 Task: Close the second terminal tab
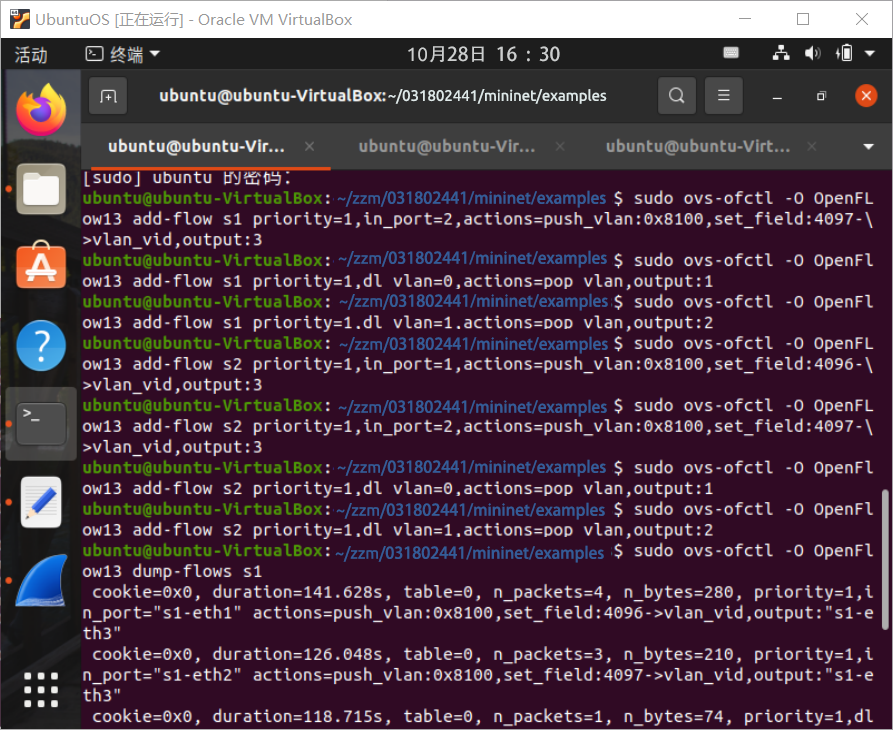560,147
